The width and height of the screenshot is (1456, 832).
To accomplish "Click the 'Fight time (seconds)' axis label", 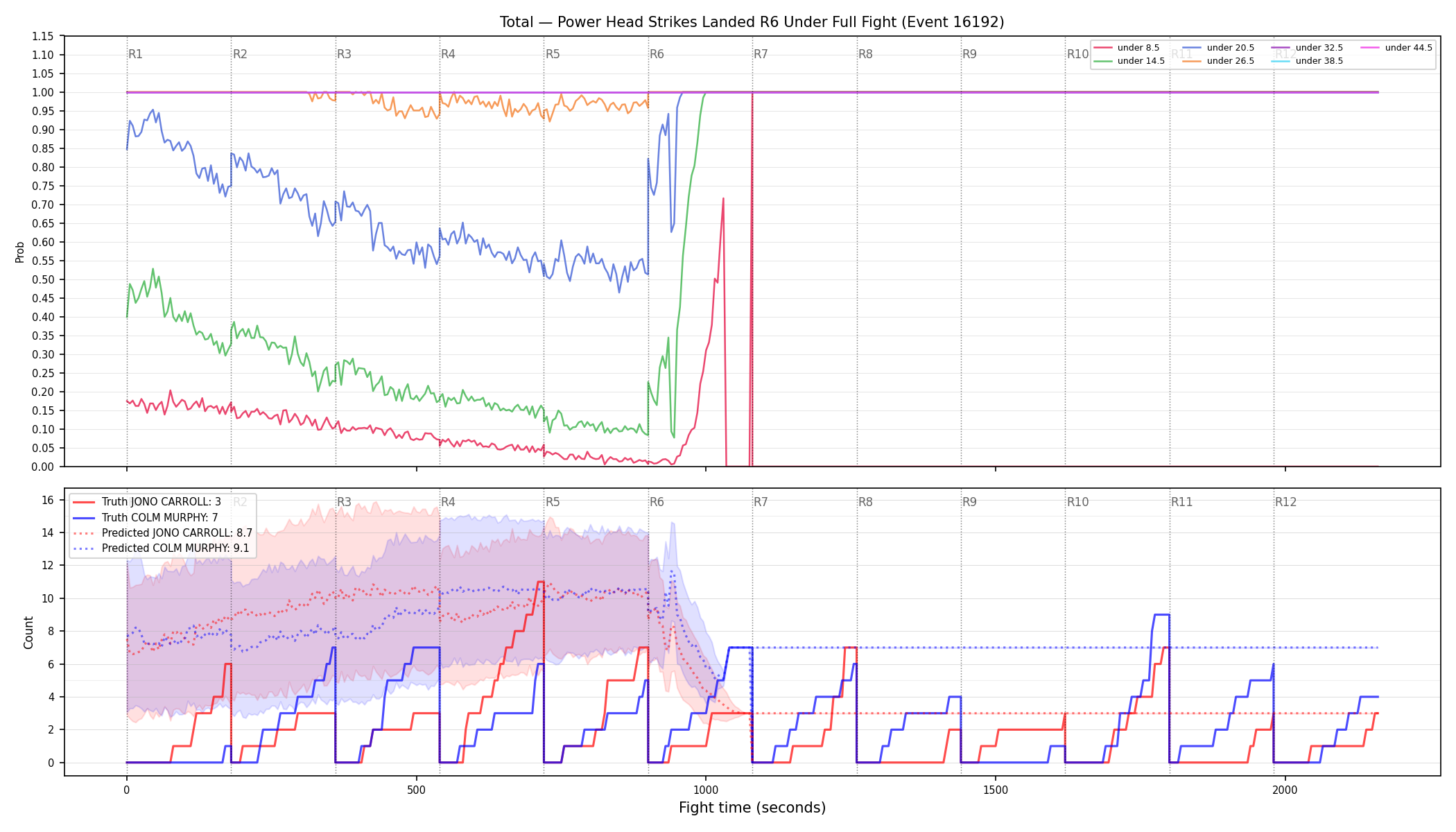I will pos(752,808).
